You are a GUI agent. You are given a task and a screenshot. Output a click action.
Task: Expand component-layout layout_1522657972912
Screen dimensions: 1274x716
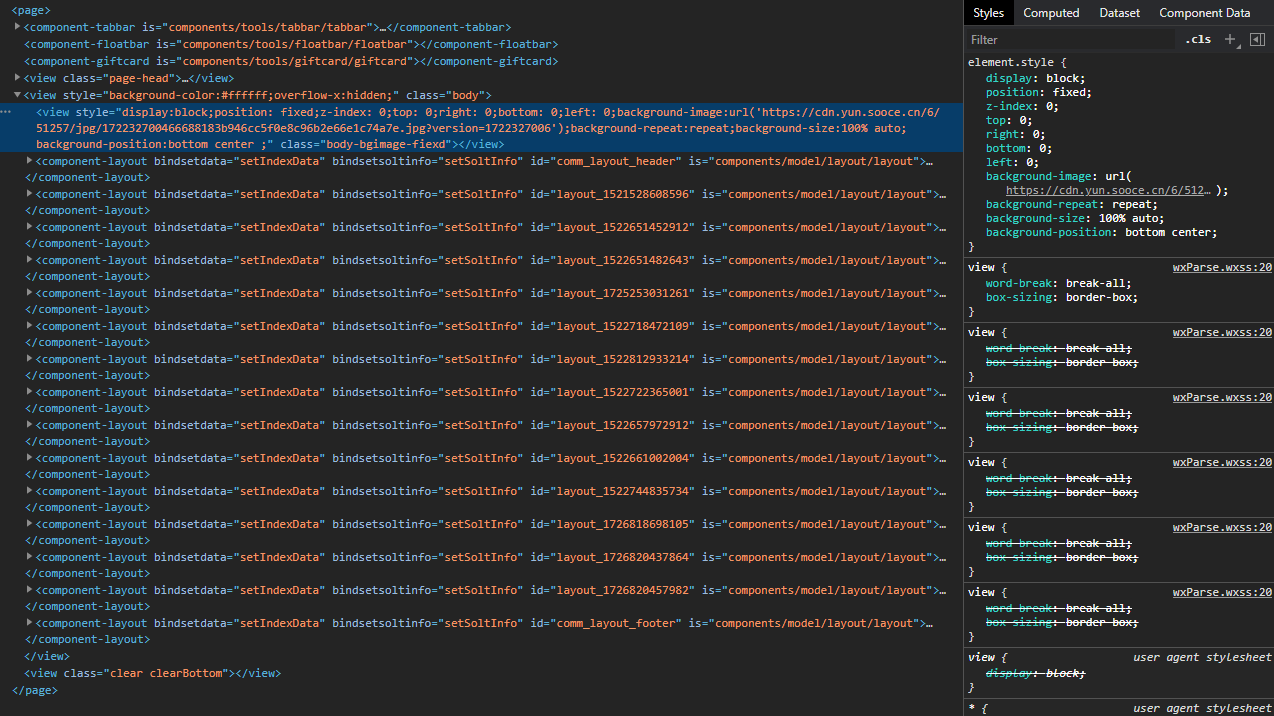click(x=30, y=424)
